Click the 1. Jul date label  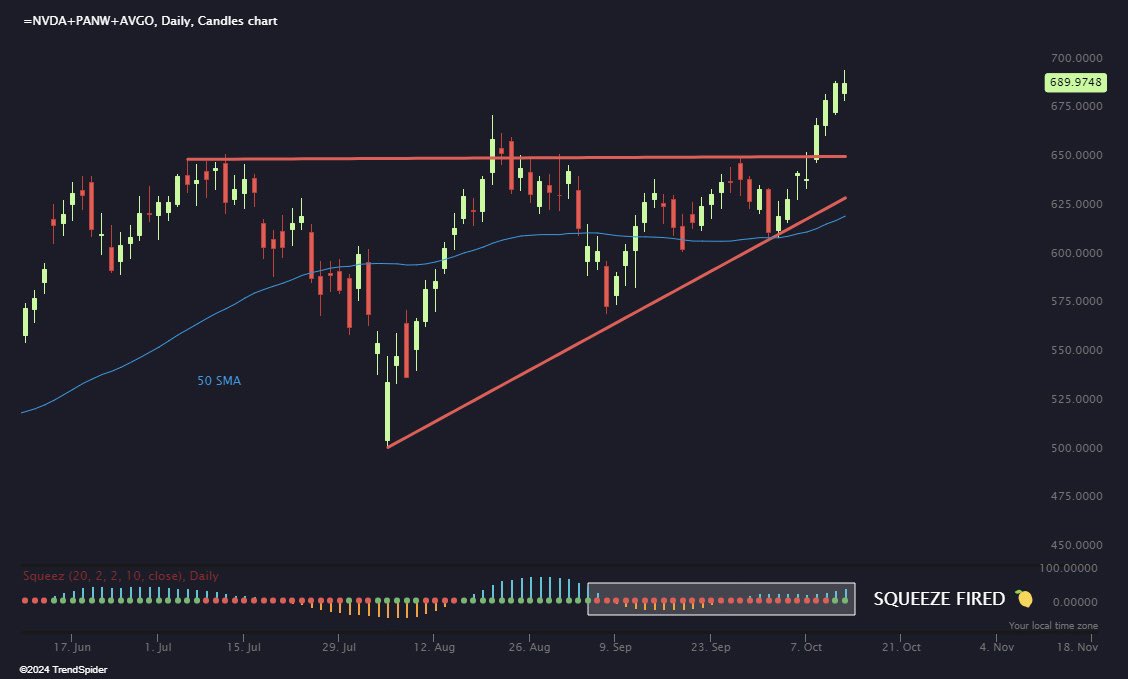[x=158, y=647]
